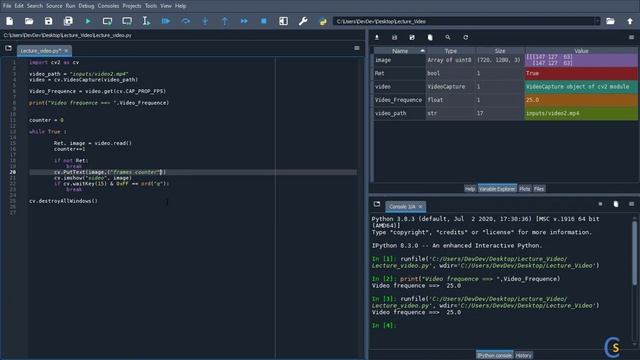The height and width of the screenshot is (360, 640).
Task: Refresh variables icon
Action: click(466, 38)
